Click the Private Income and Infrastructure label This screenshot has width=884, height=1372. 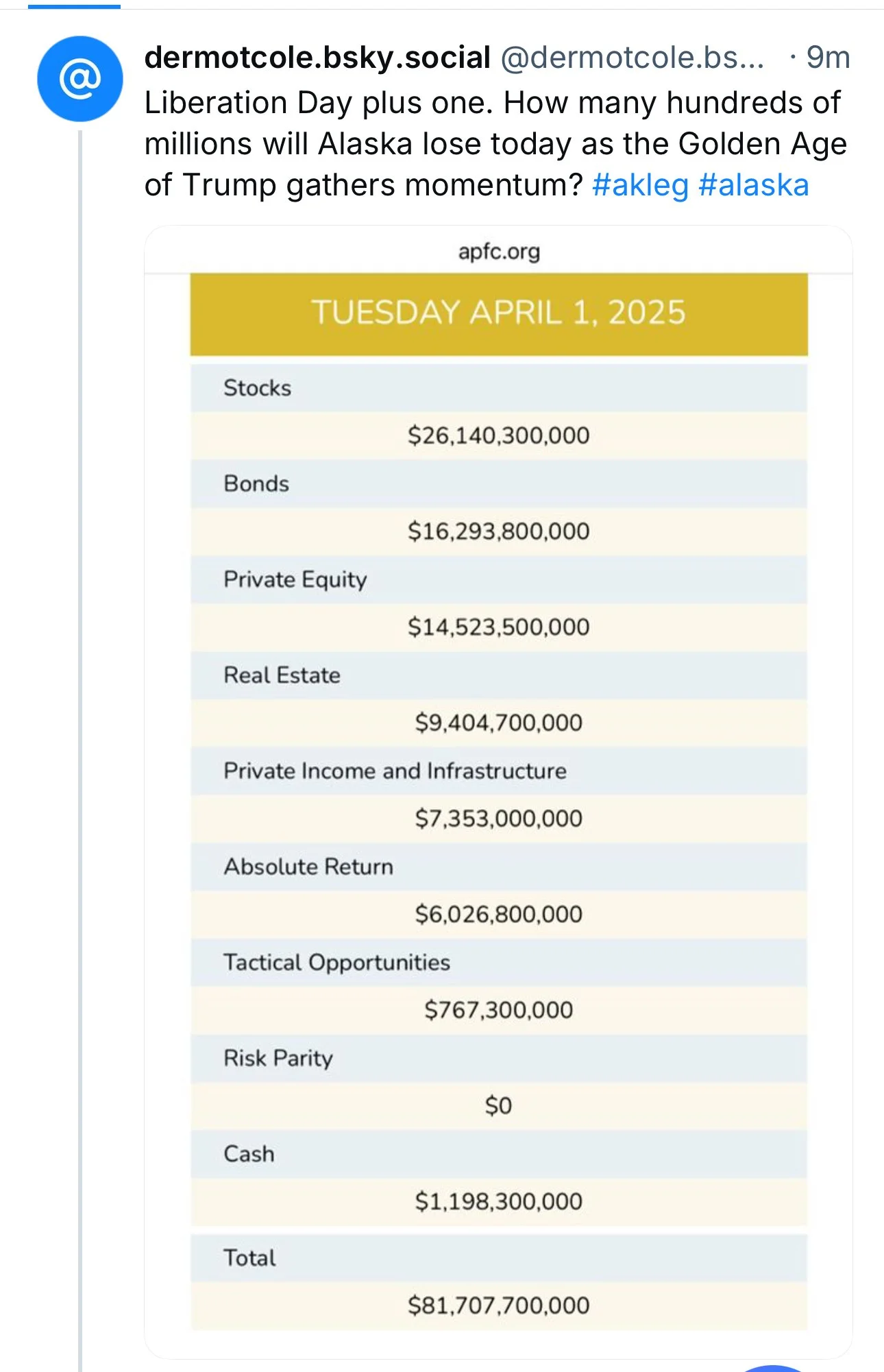click(395, 771)
